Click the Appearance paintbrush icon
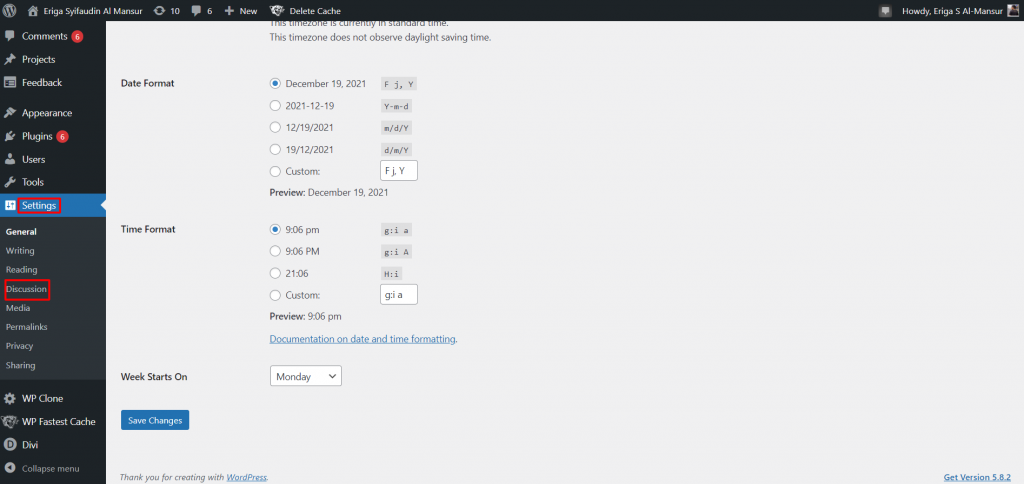1024x484 pixels. (10, 113)
